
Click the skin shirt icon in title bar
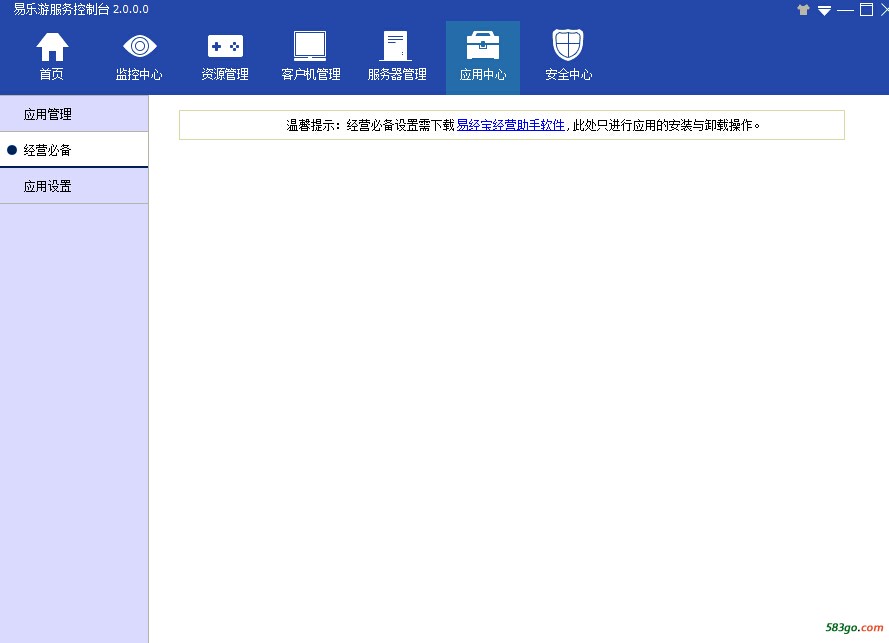coord(803,10)
